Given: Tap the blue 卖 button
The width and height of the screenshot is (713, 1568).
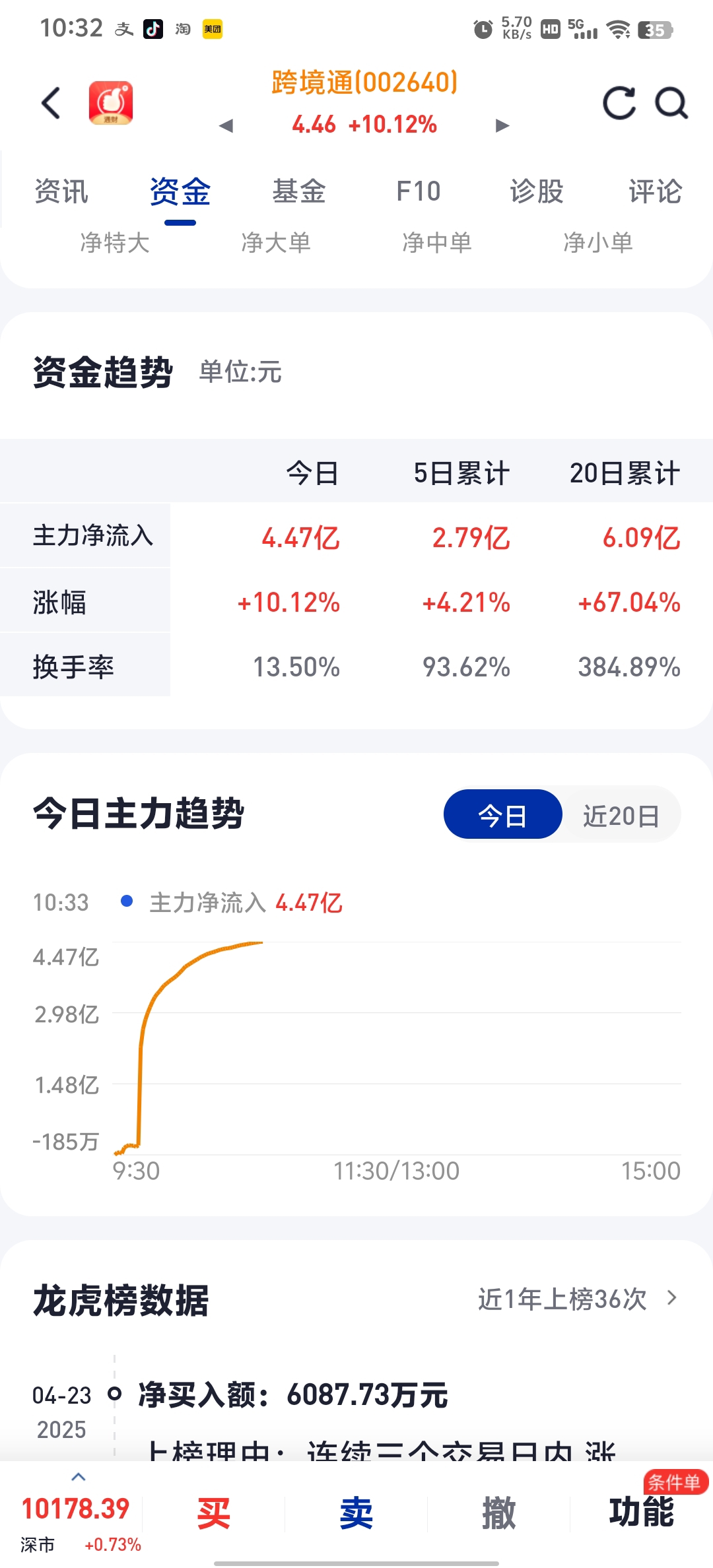Looking at the screenshot, I should [x=356, y=1513].
